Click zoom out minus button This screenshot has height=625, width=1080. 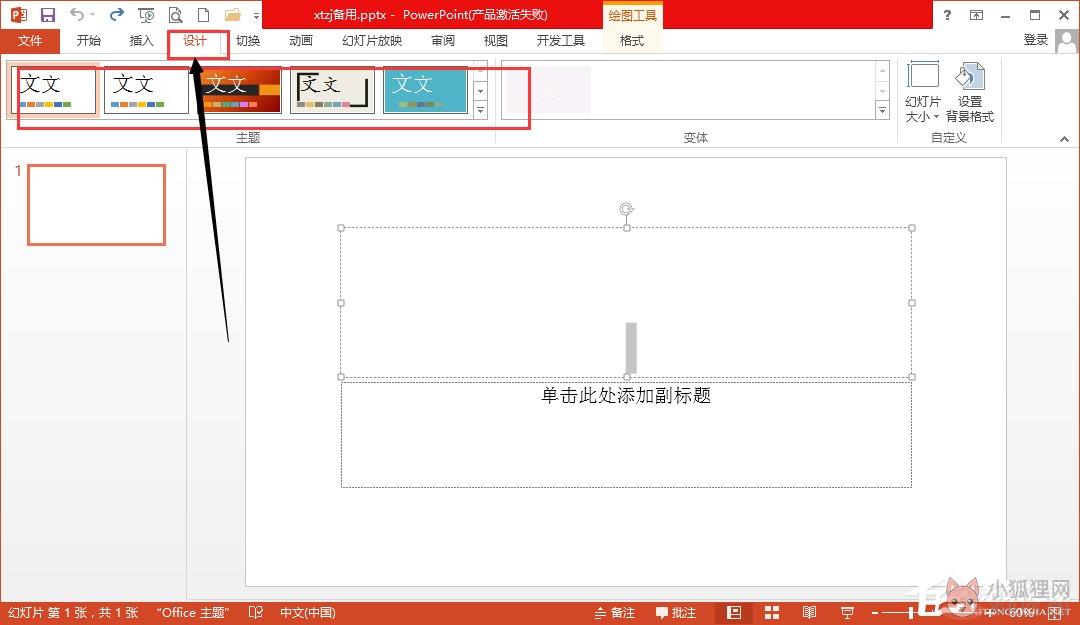tap(875, 613)
